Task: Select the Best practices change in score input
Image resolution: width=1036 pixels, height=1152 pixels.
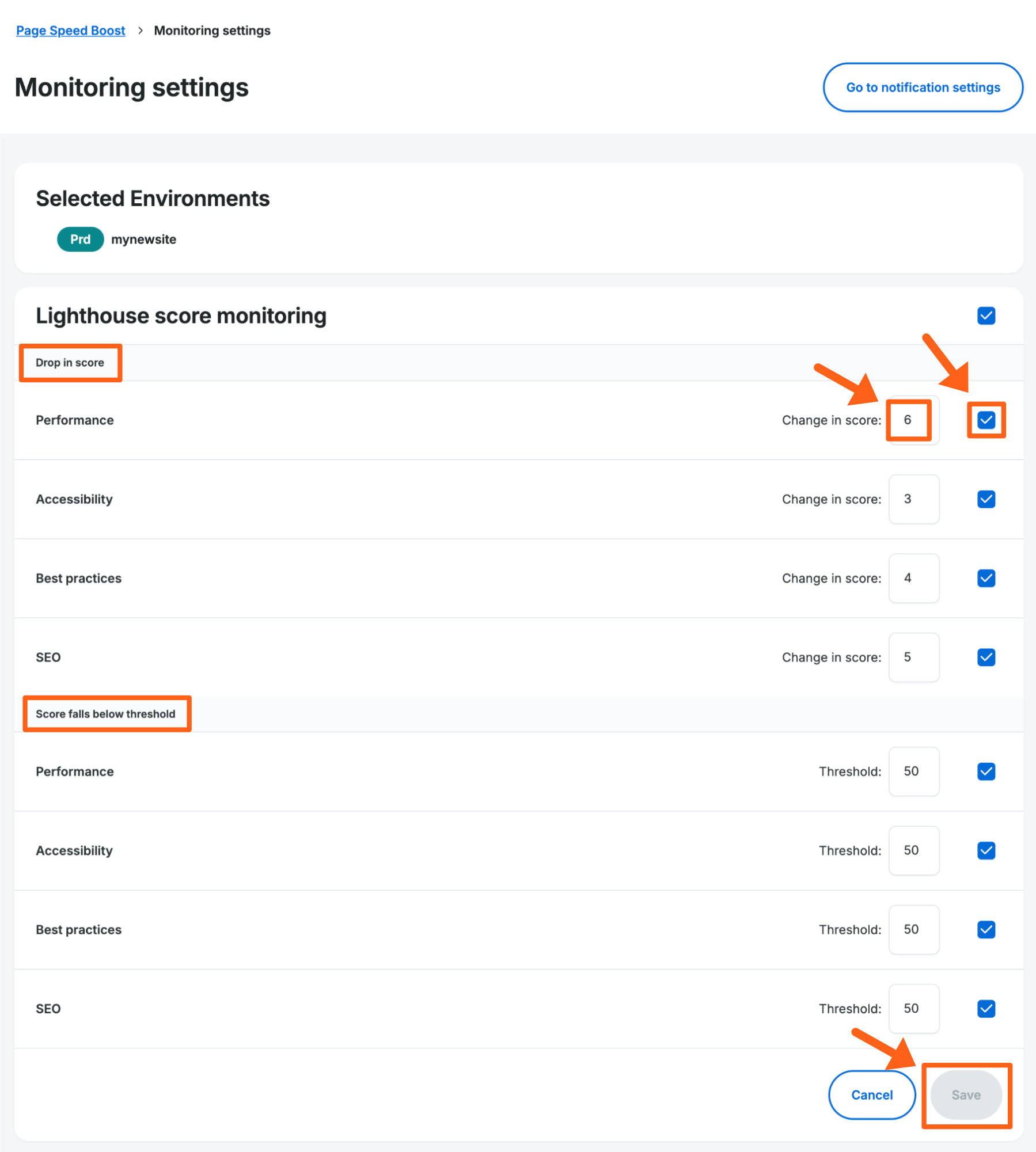Action: (x=914, y=578)
